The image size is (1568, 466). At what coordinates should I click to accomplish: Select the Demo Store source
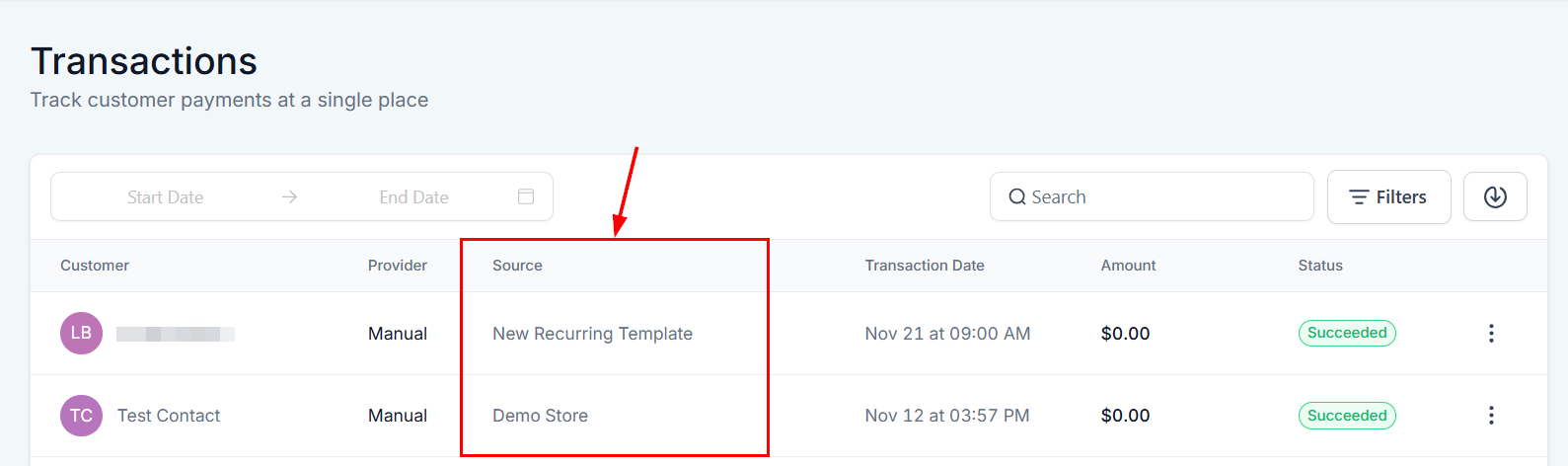(540, 416)
